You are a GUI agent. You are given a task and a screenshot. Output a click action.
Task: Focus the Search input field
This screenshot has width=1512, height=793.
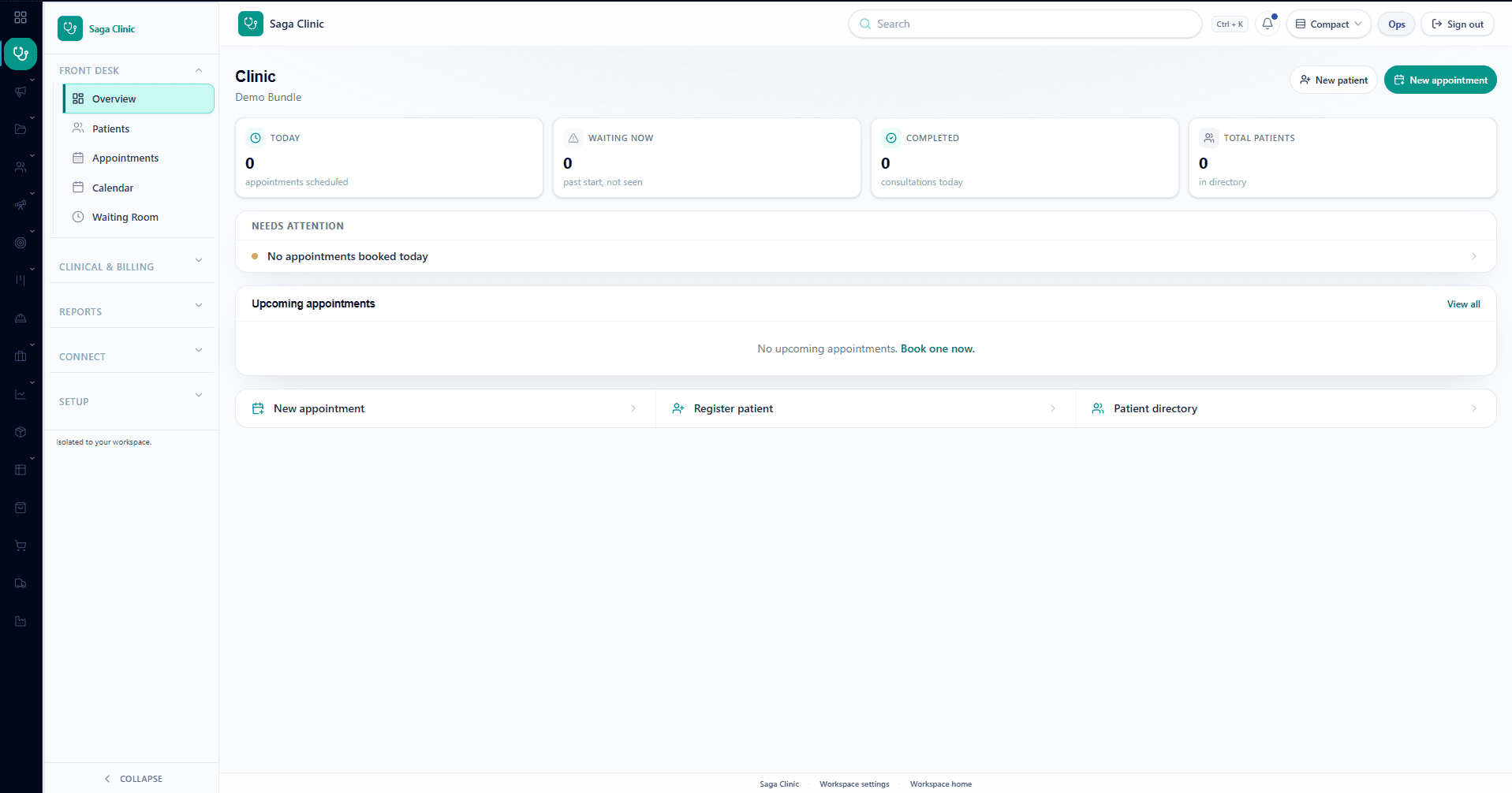[1025, 24]
